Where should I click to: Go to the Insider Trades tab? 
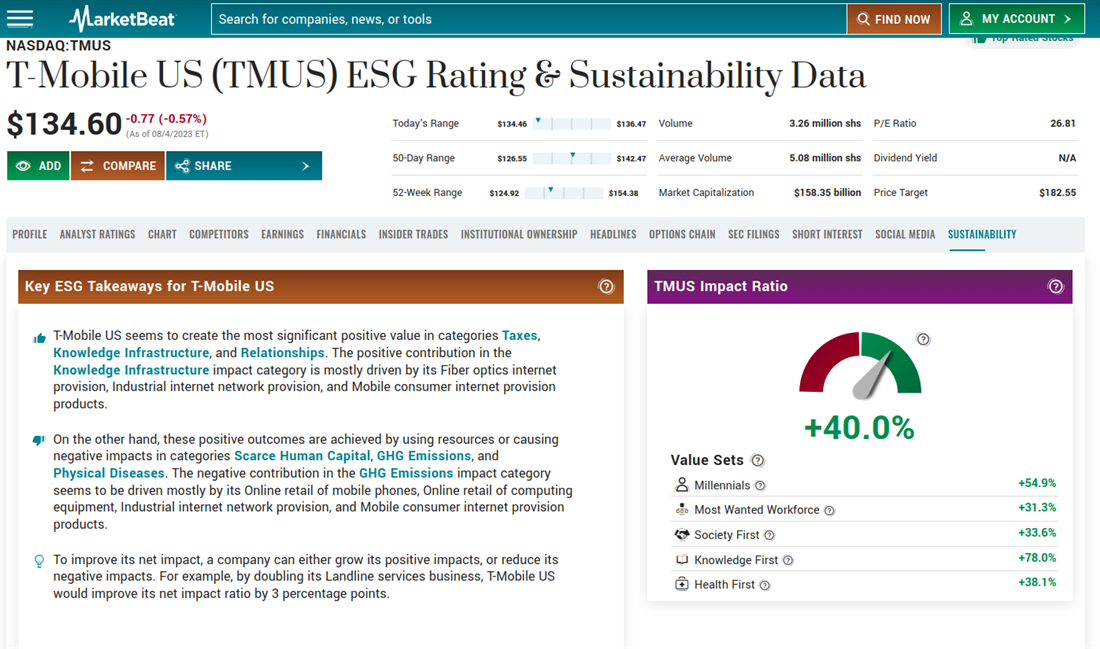tap(413, 234)
